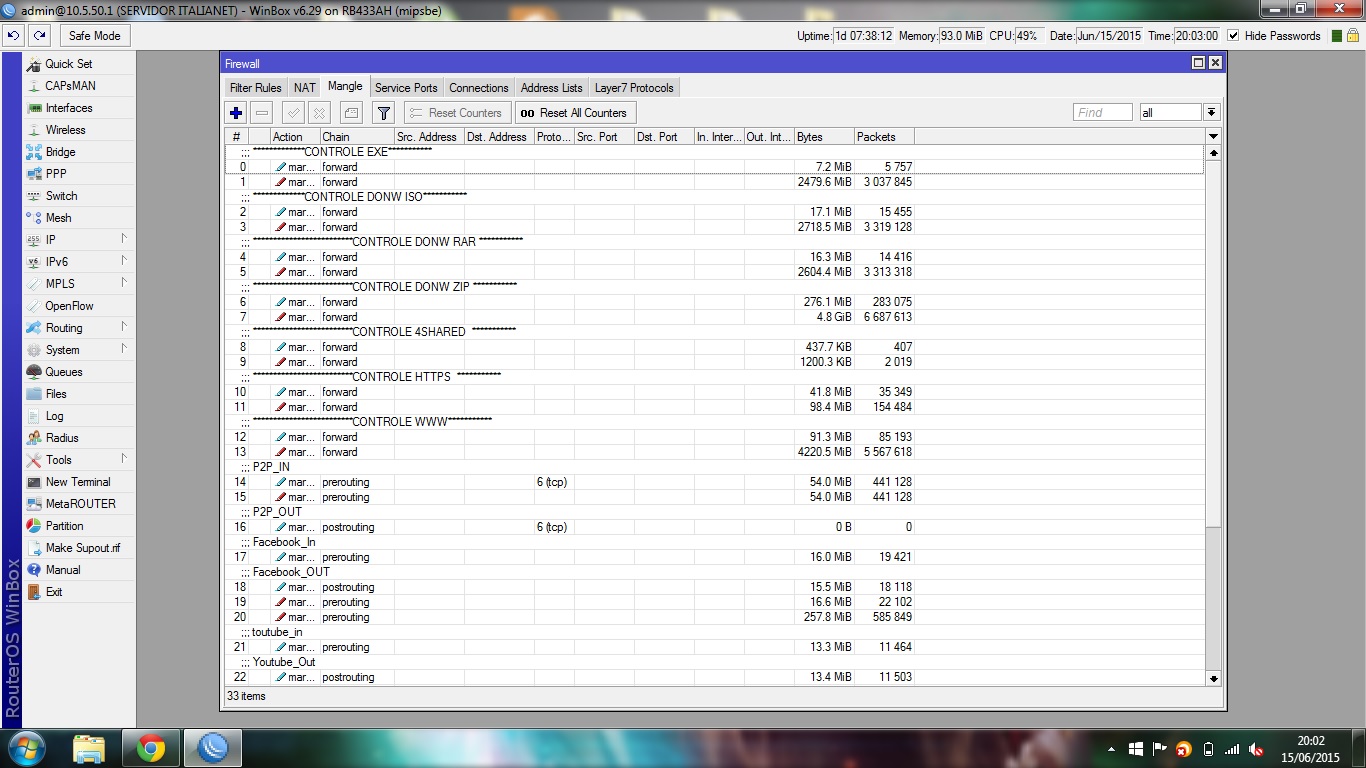The width and height of the screenshot is (1366, 768).
Task: Click the Reset Counters button
Action: 456,113
